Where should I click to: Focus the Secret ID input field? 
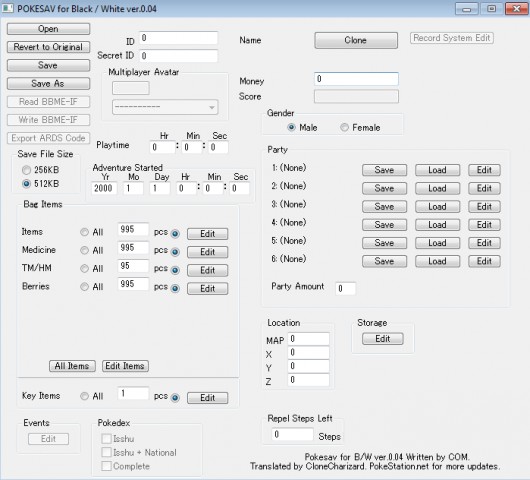pos(178,56)
